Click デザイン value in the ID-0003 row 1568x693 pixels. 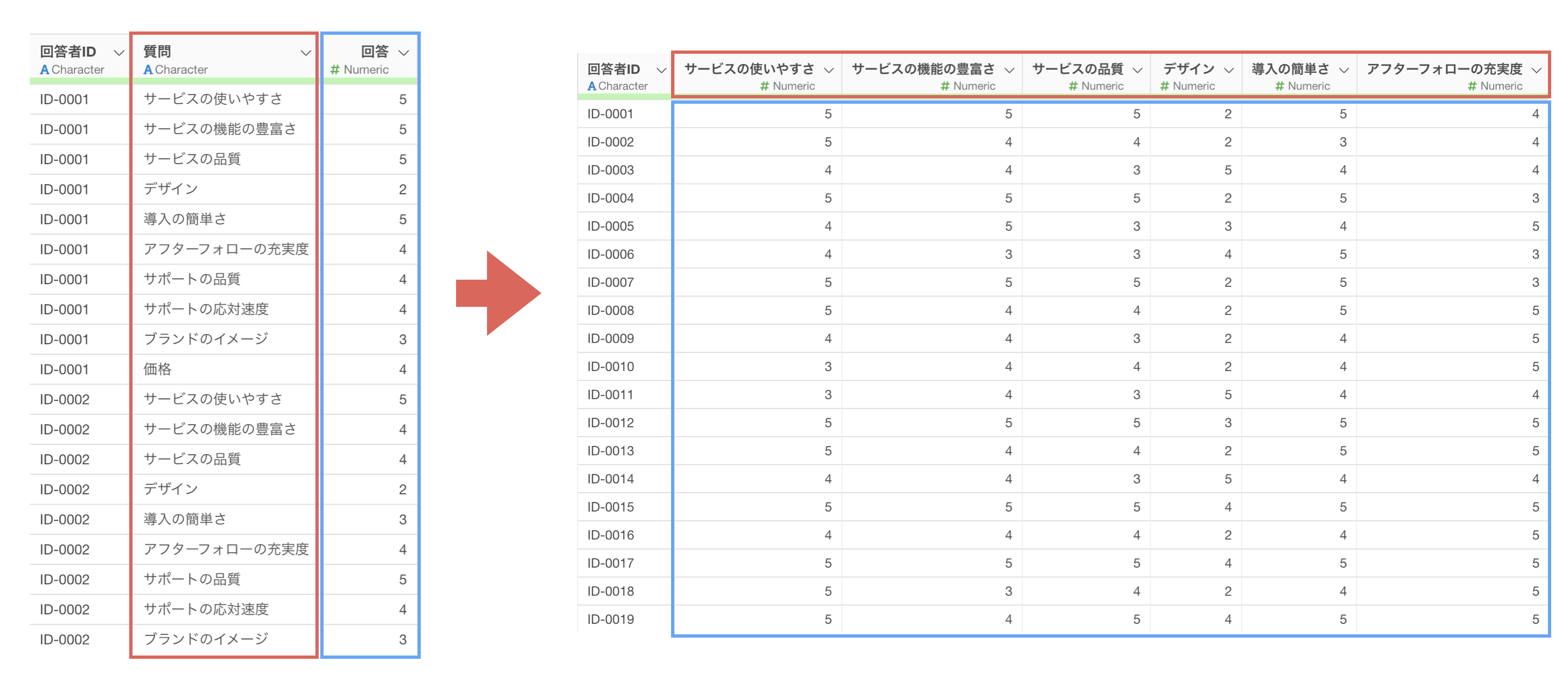(x=1228, y=170)
